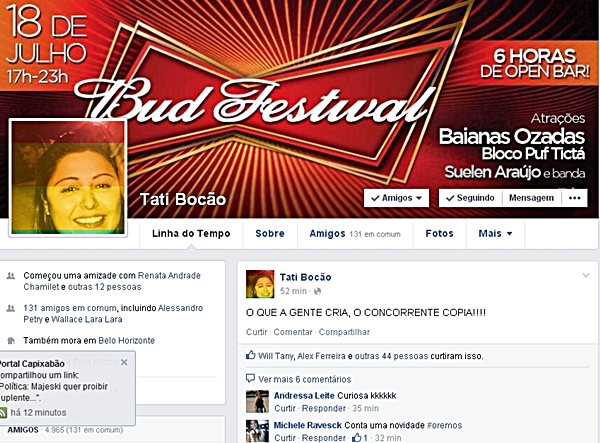This screenshot has width=600, height=443.
Task: Open the Fotos tab
Action: coord(439,233)
